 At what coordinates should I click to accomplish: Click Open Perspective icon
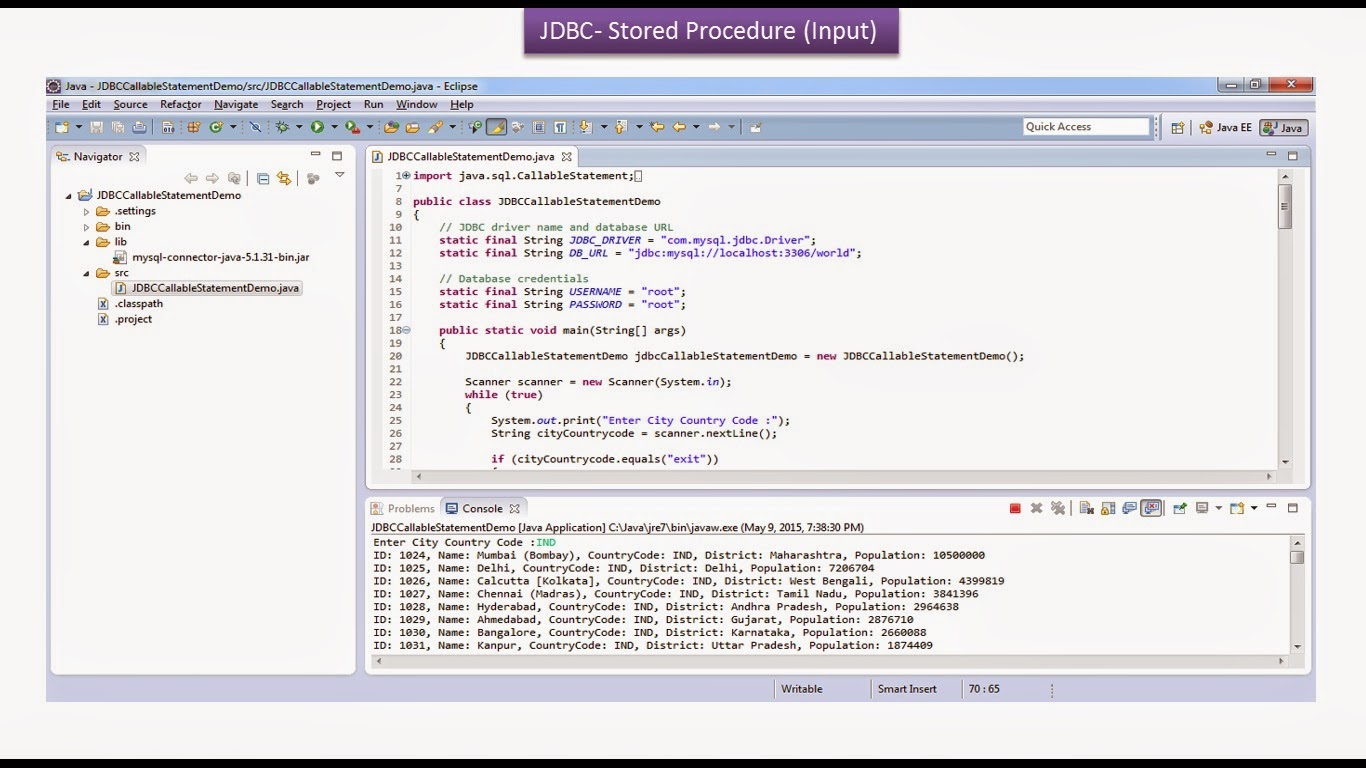tap(1178, 127)
